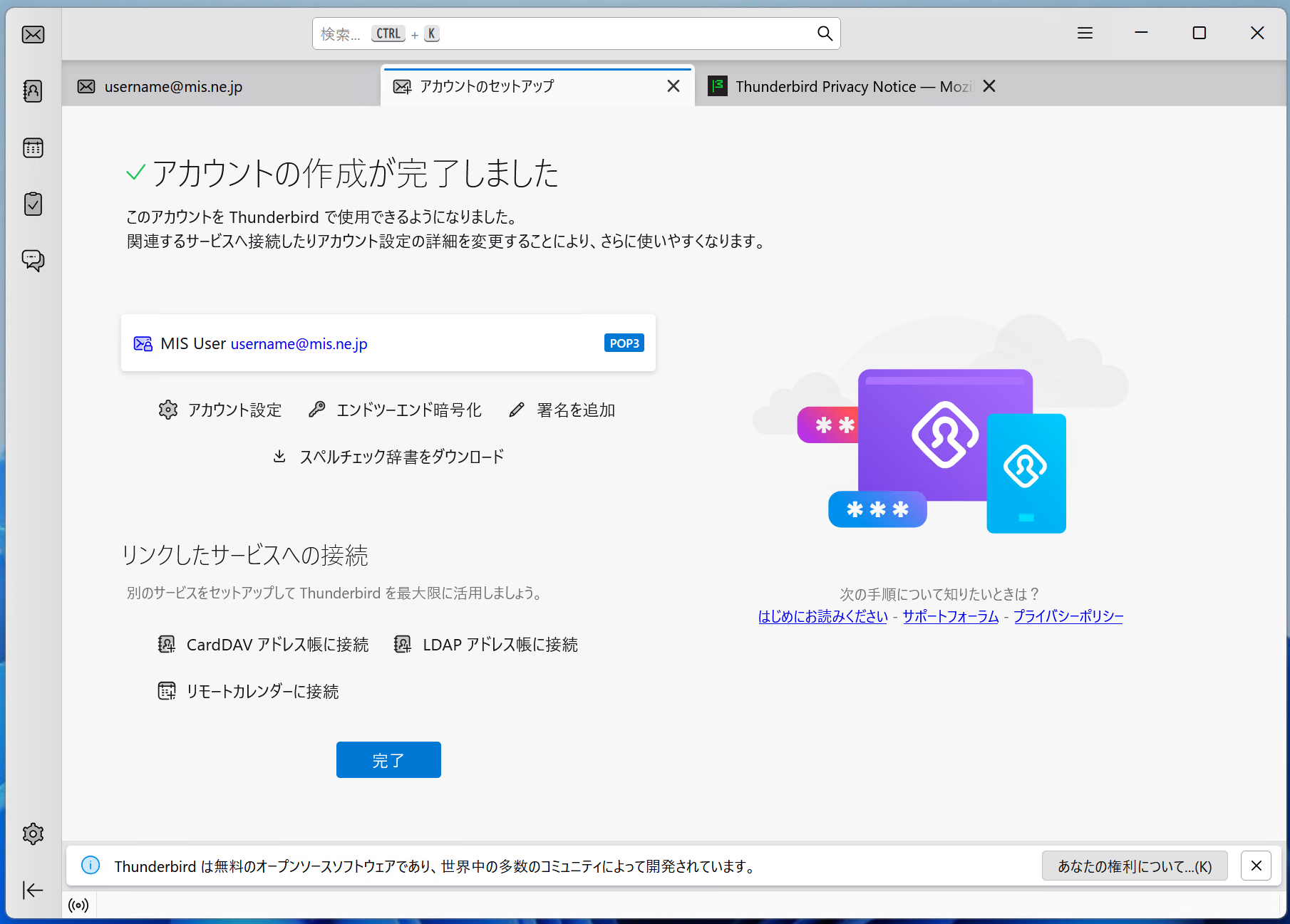Open the Address Book sidebar icon

33,91
